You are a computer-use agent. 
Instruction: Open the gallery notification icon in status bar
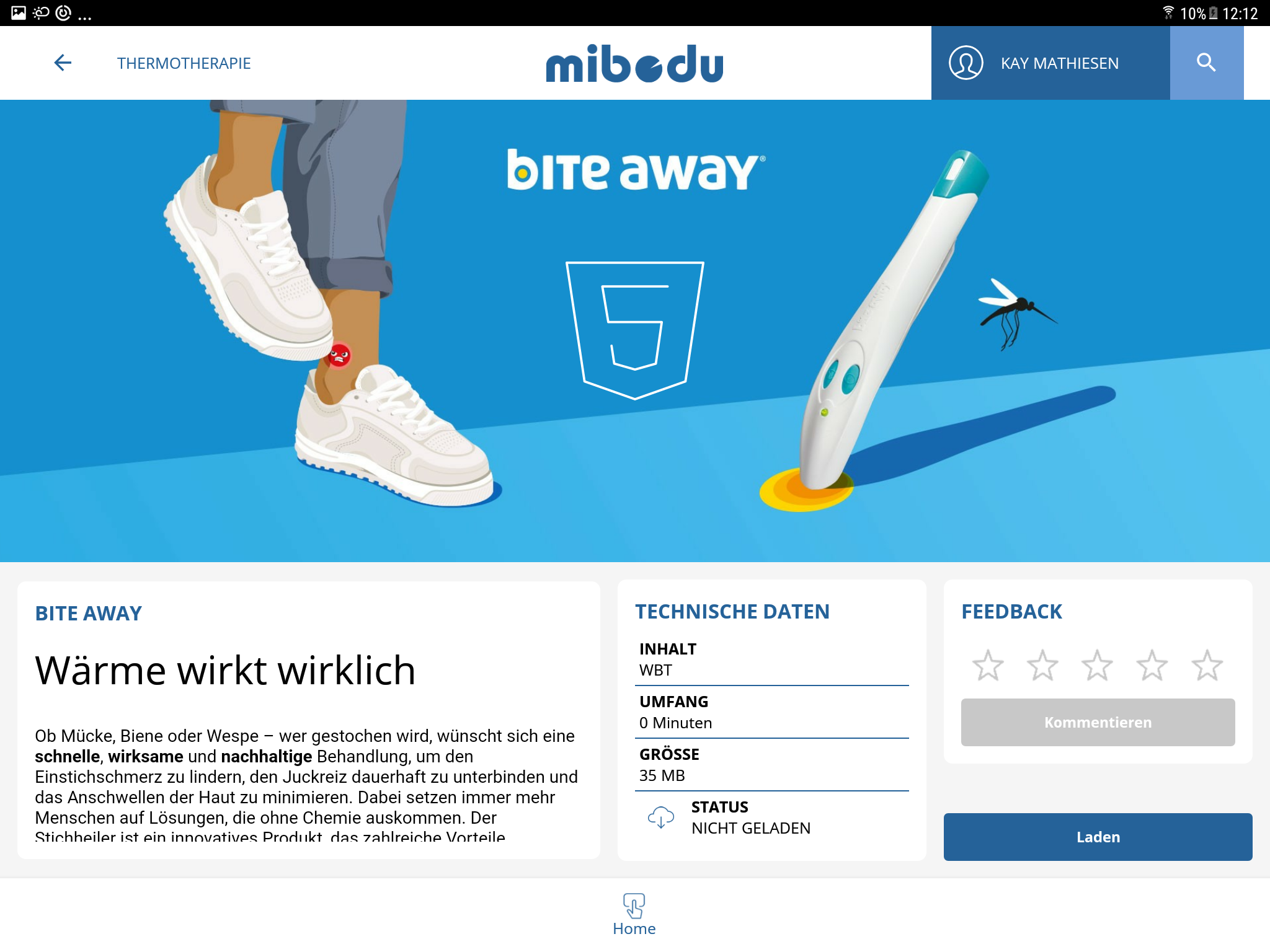[19, 13]
